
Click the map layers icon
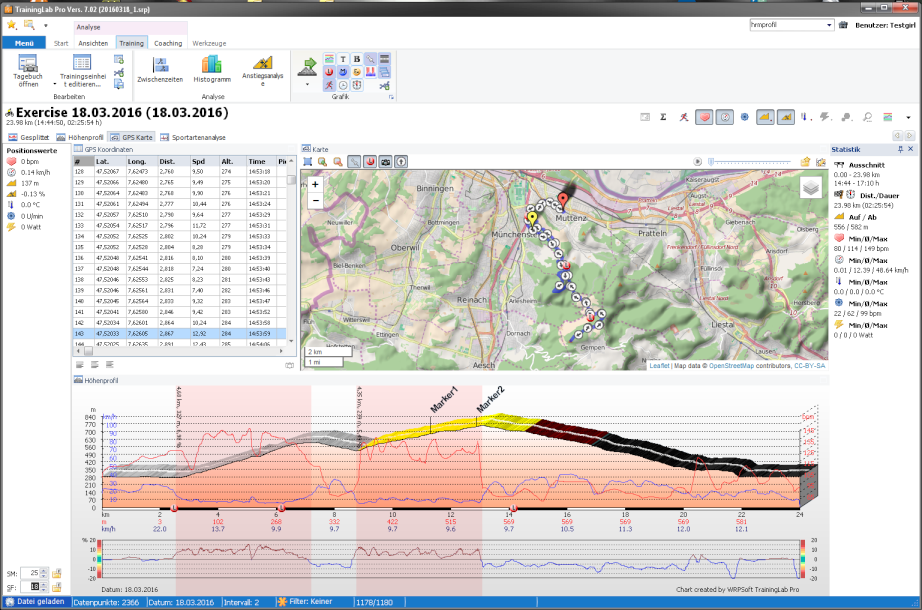(x=811, y=188)
